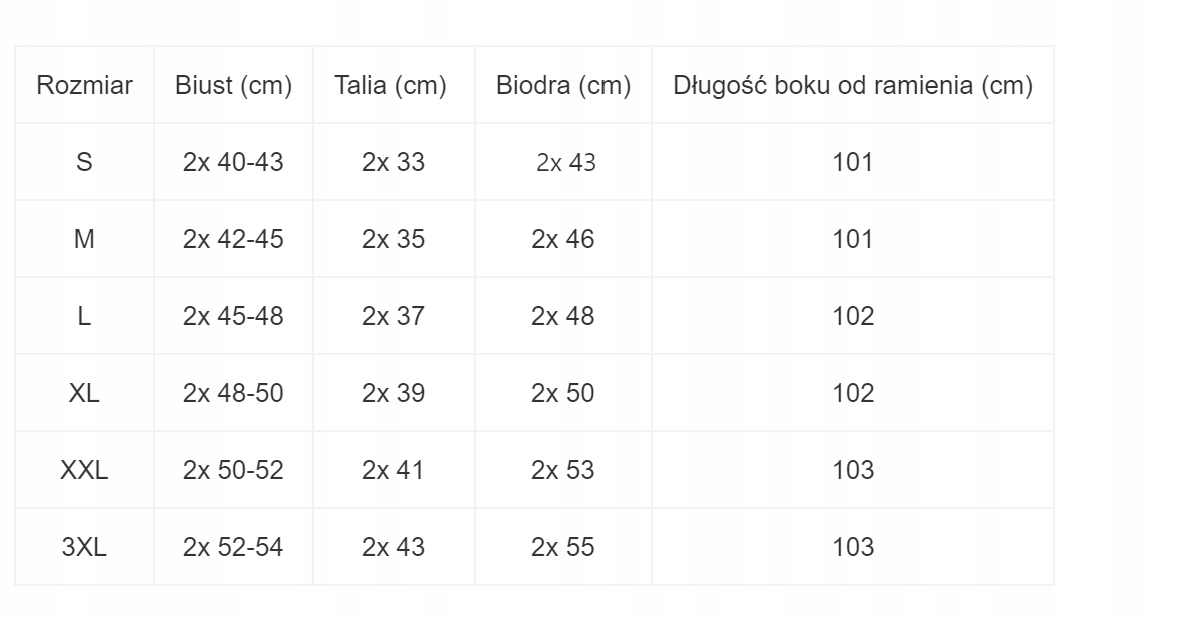The height and width of the screenshot is (618, 1204).
Task: Select the 3XL size row label
Action: tap(84, 547)
